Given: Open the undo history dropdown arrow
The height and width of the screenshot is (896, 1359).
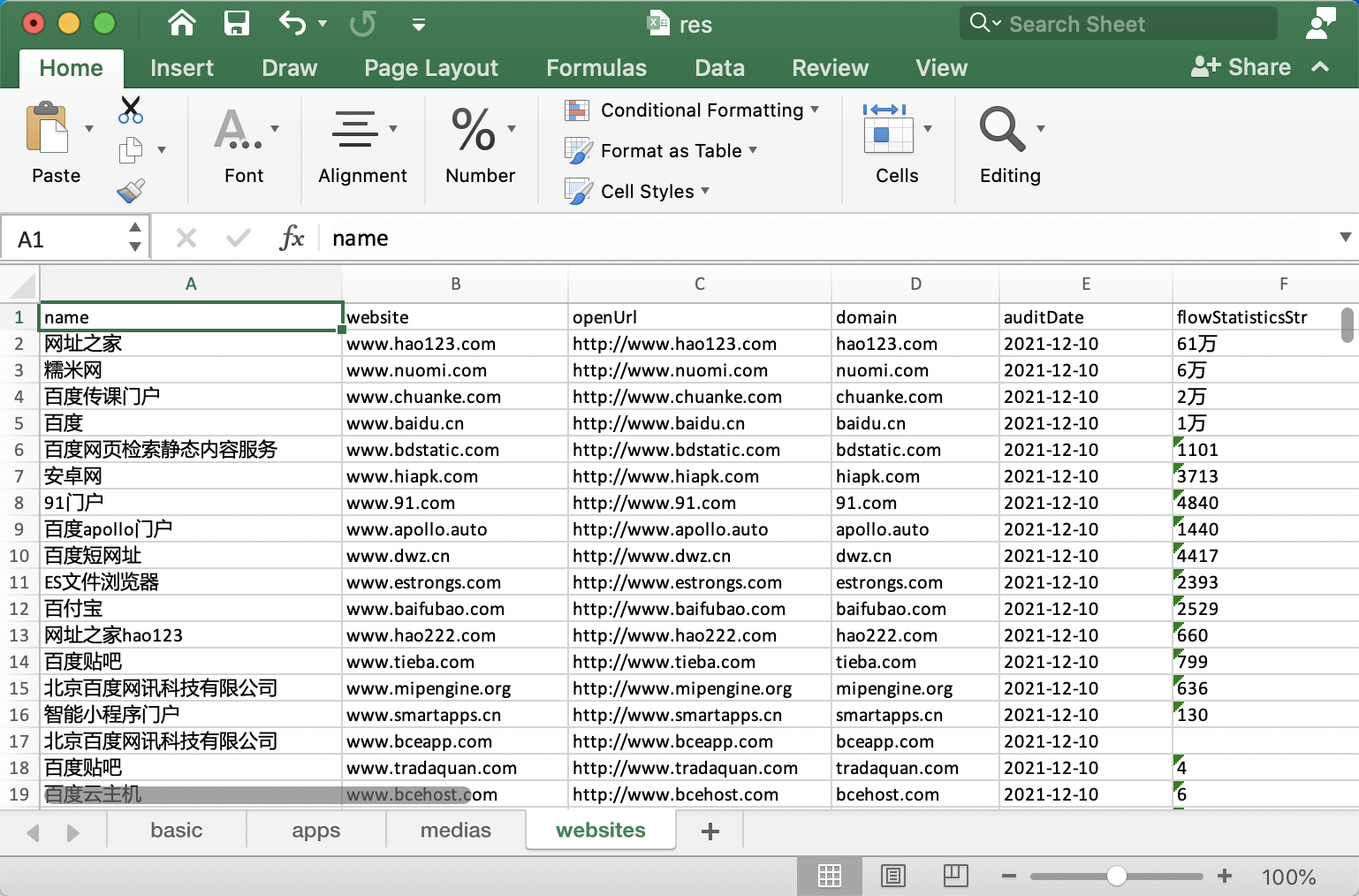Looking at the screenshot, I should pyautogui.click(x=323, y=24).
